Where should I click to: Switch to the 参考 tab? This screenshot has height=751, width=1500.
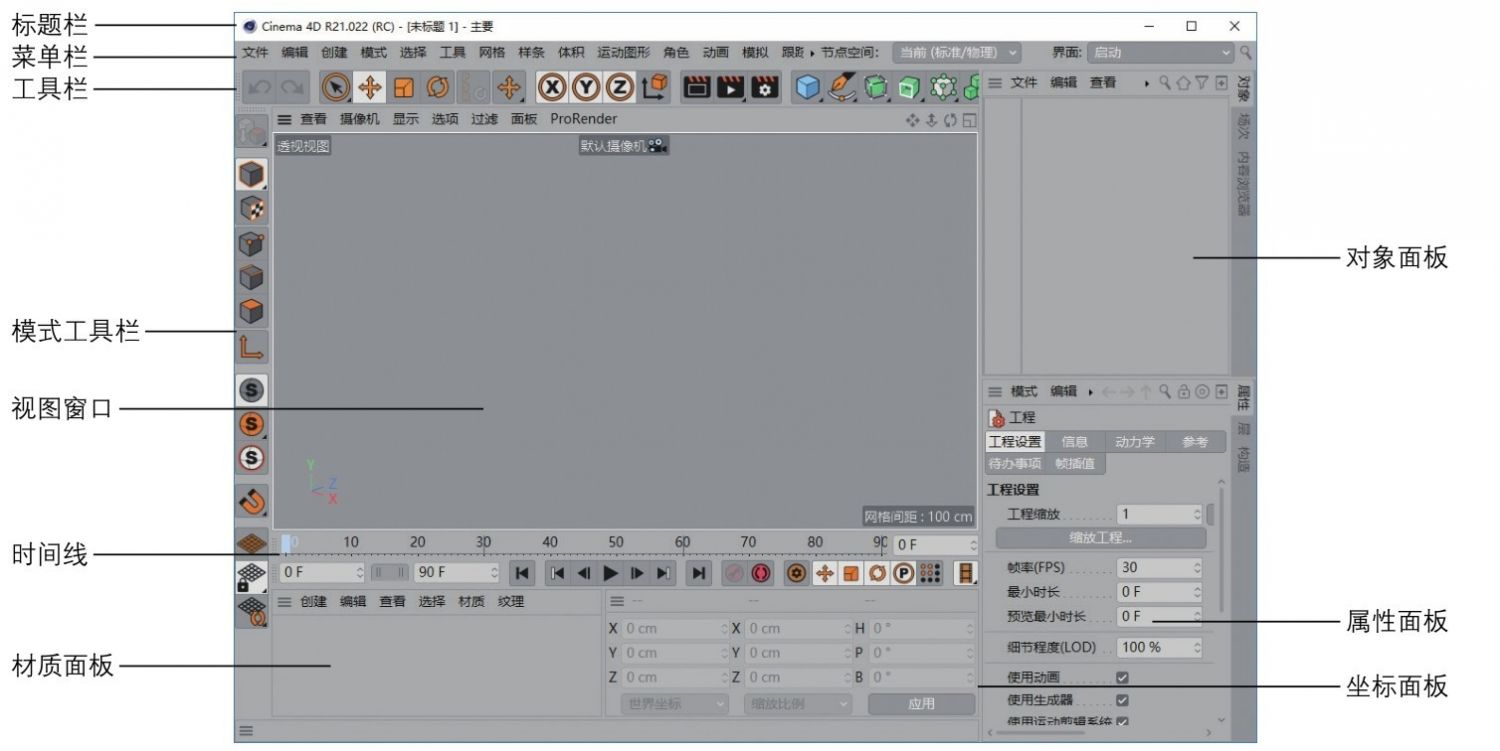[x=1195, y=442]
